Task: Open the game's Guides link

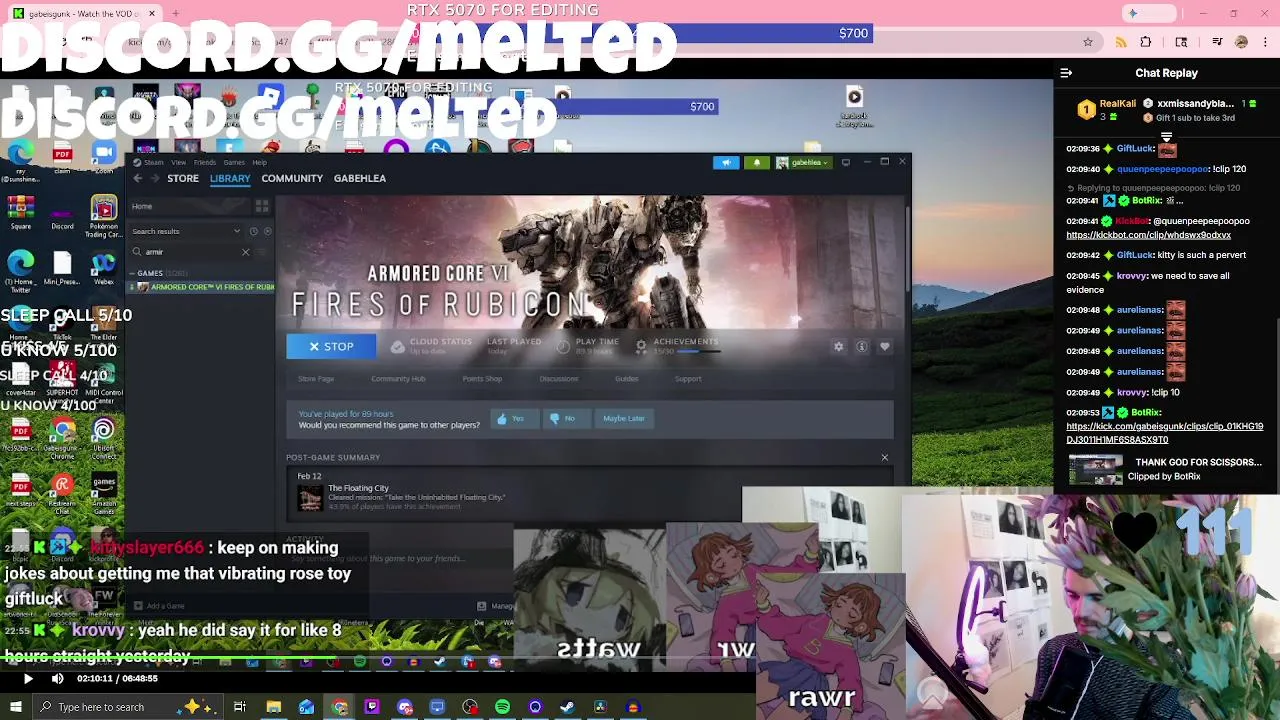Action: (626, 379)
